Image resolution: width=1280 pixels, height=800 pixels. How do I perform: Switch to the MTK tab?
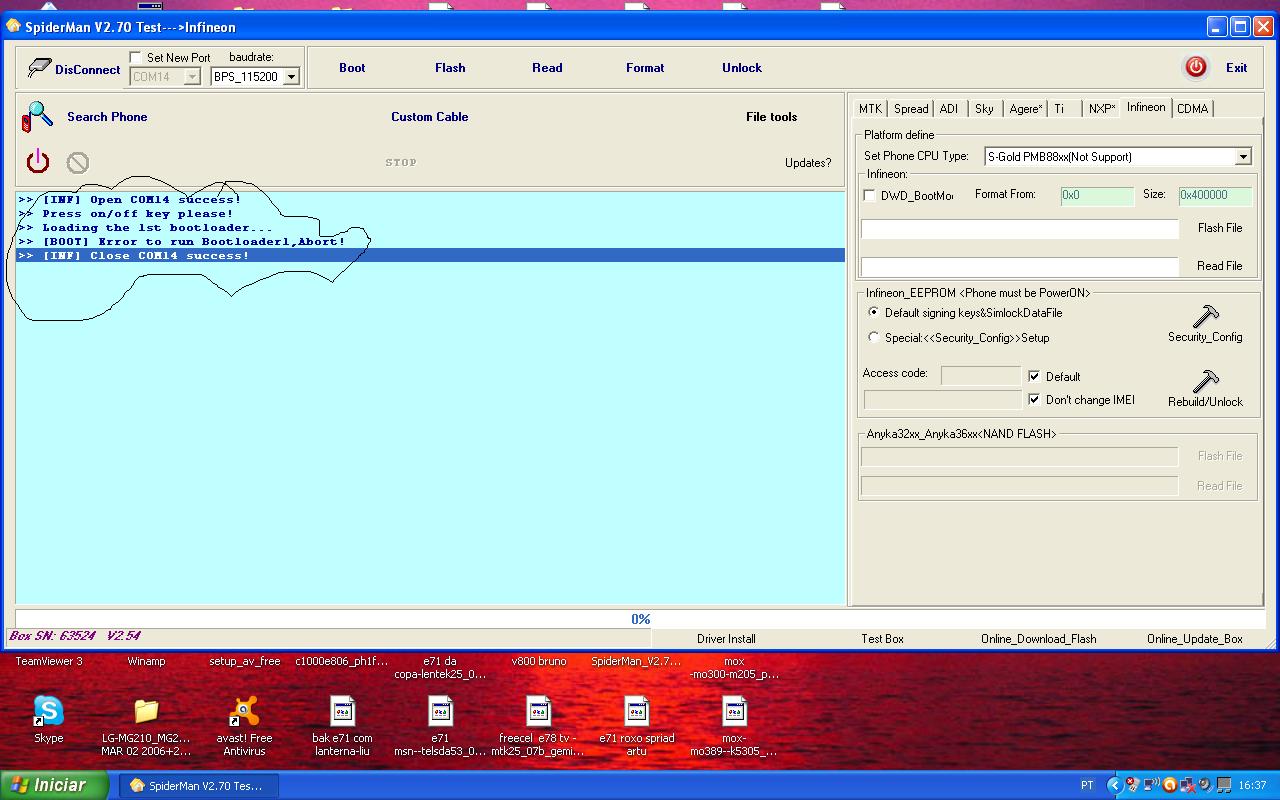click(x=870, y=109)
